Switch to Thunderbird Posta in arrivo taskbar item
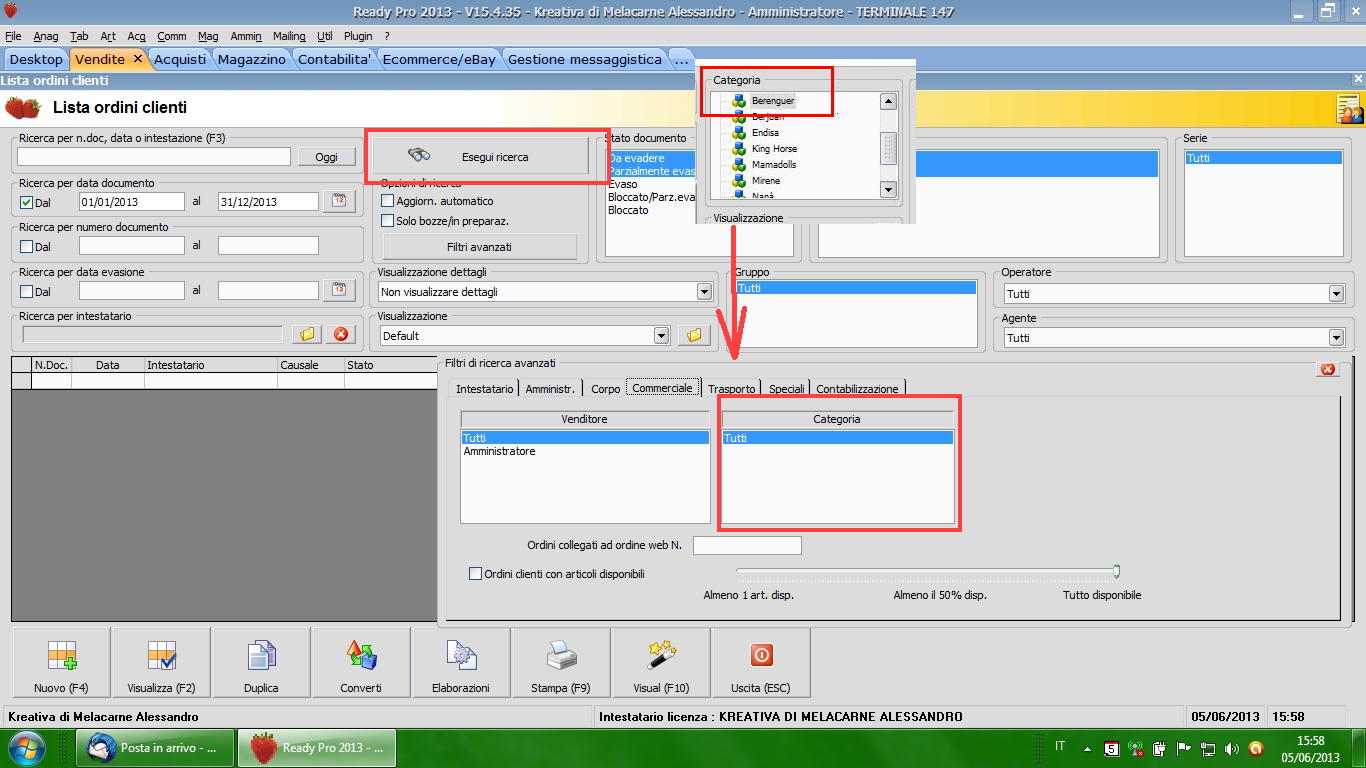The height and width of the screenshot is (768, 1366). pyautogui.click(x=156, y=748)
